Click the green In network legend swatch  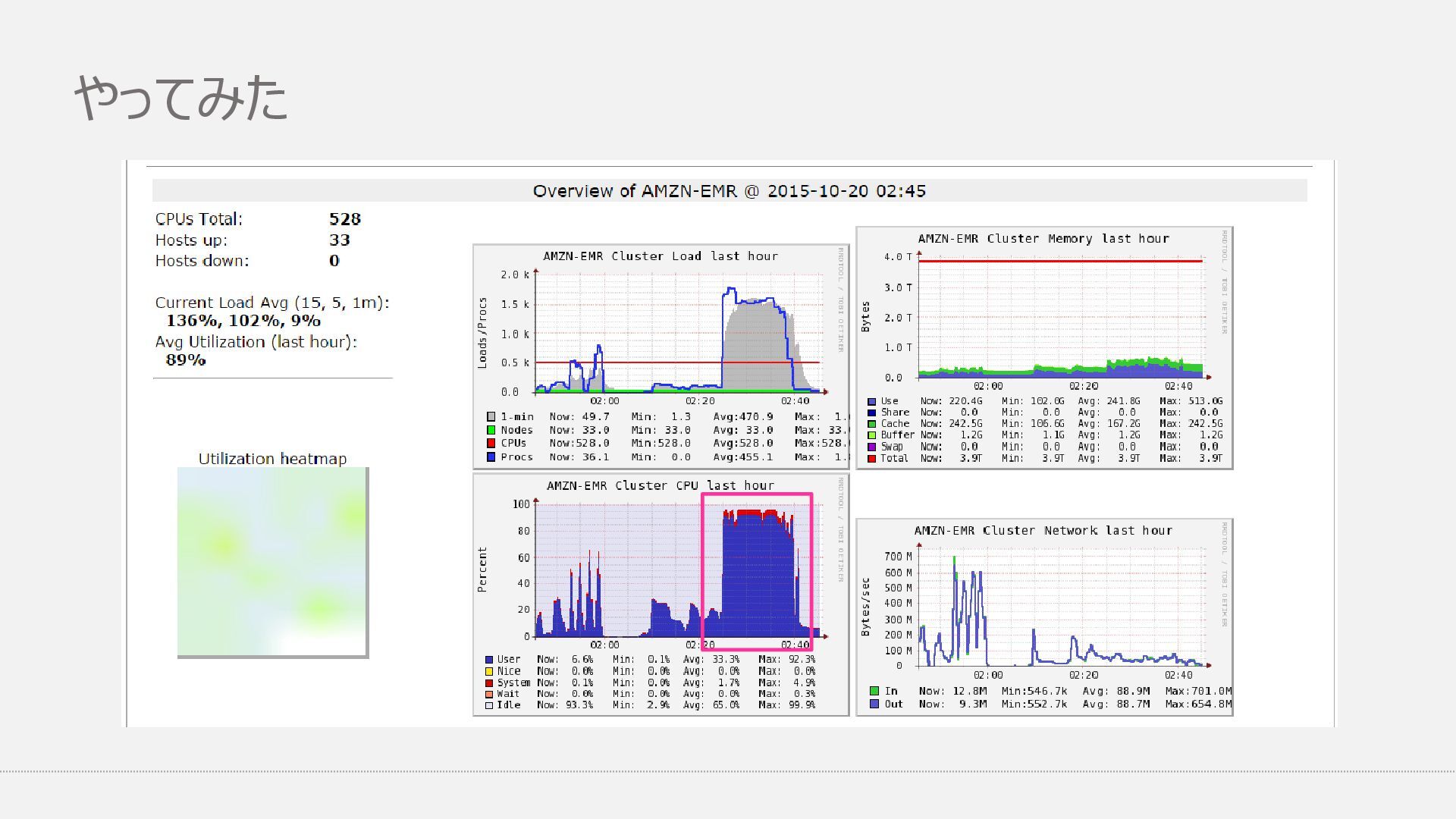[x=874, y=691]
